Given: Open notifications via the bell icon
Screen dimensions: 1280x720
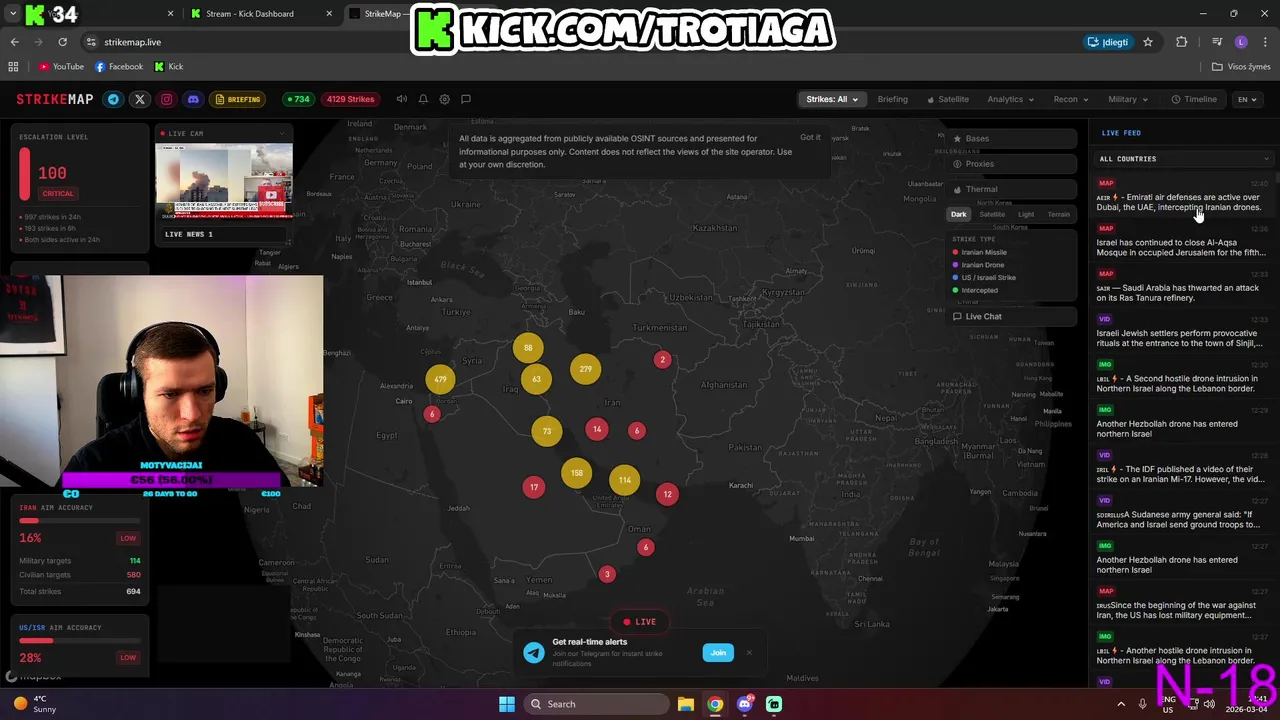Looking at the screenshot, I should (423, 99).
